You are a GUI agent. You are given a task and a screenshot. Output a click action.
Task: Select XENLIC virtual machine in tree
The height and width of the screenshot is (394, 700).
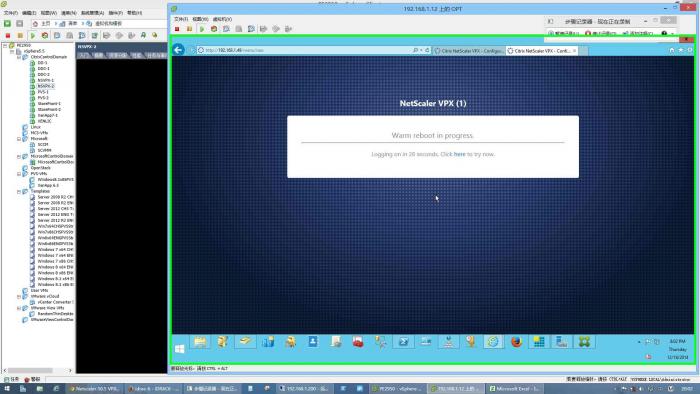click(44, 121)
